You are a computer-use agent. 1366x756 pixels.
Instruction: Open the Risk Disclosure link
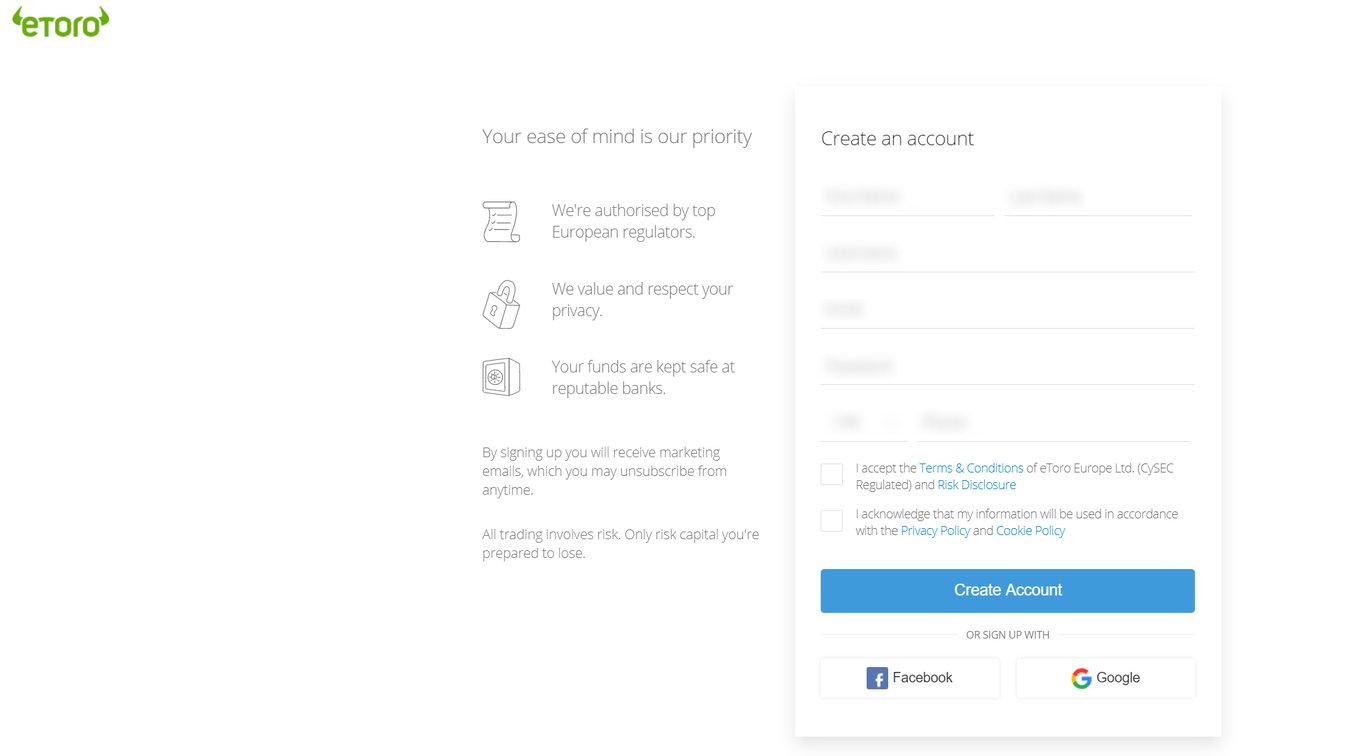click(976, 485)
